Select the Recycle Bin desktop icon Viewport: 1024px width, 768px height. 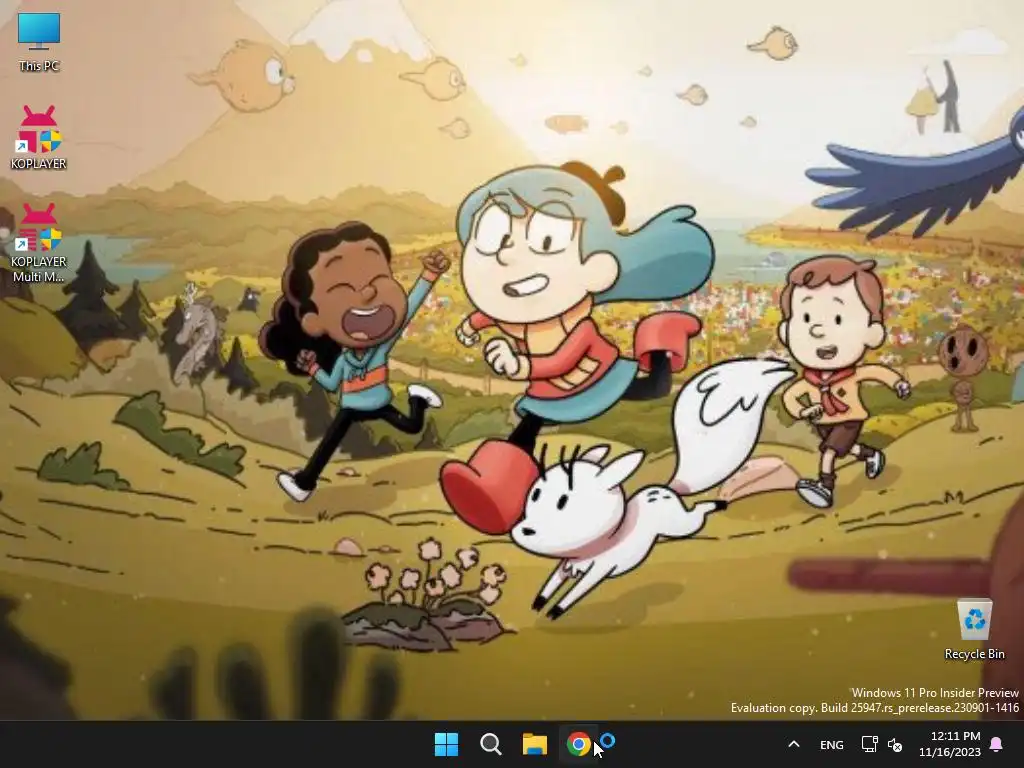click(x=974, y=630)
